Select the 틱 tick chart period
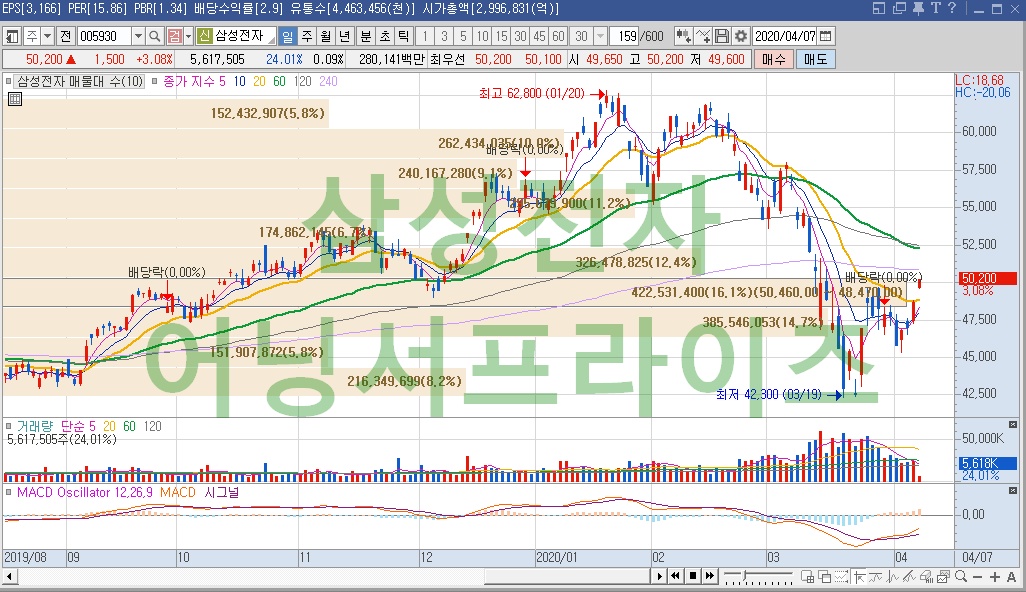 [x=403, y=36]
